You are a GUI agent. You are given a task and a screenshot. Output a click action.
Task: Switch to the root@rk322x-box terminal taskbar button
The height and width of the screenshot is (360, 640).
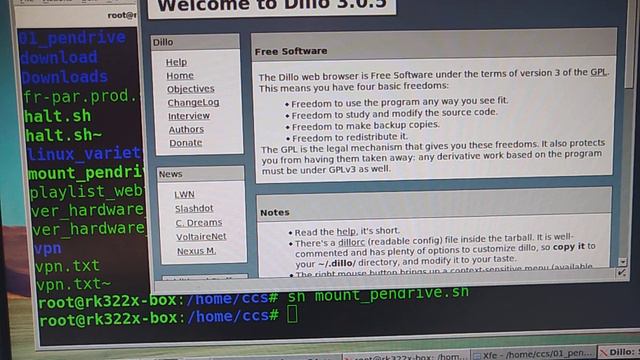(406, 356)
